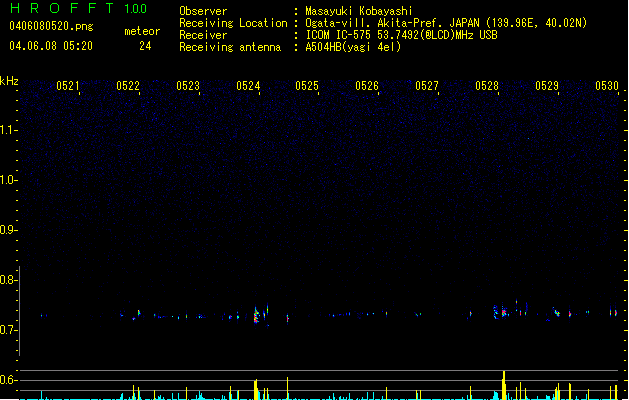Click the Receiving antenna label

click(x=230, y=47)
